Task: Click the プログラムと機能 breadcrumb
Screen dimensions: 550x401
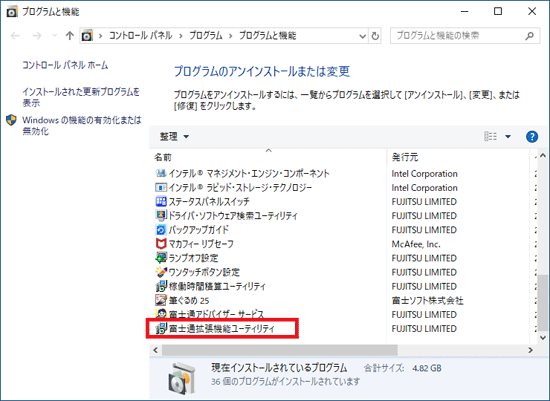Action: point(268,35)
